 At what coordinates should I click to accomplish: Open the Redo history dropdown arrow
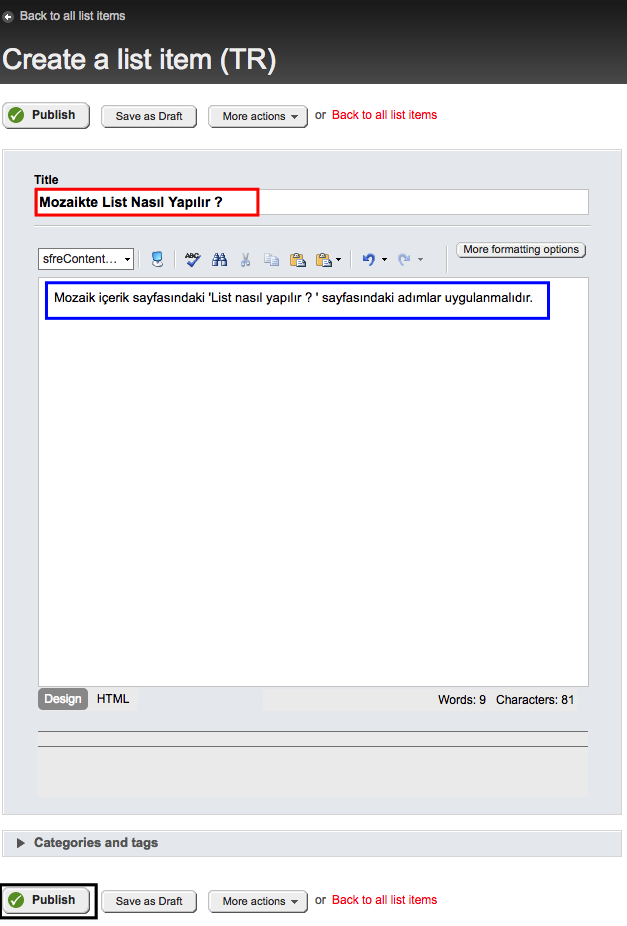420,259
